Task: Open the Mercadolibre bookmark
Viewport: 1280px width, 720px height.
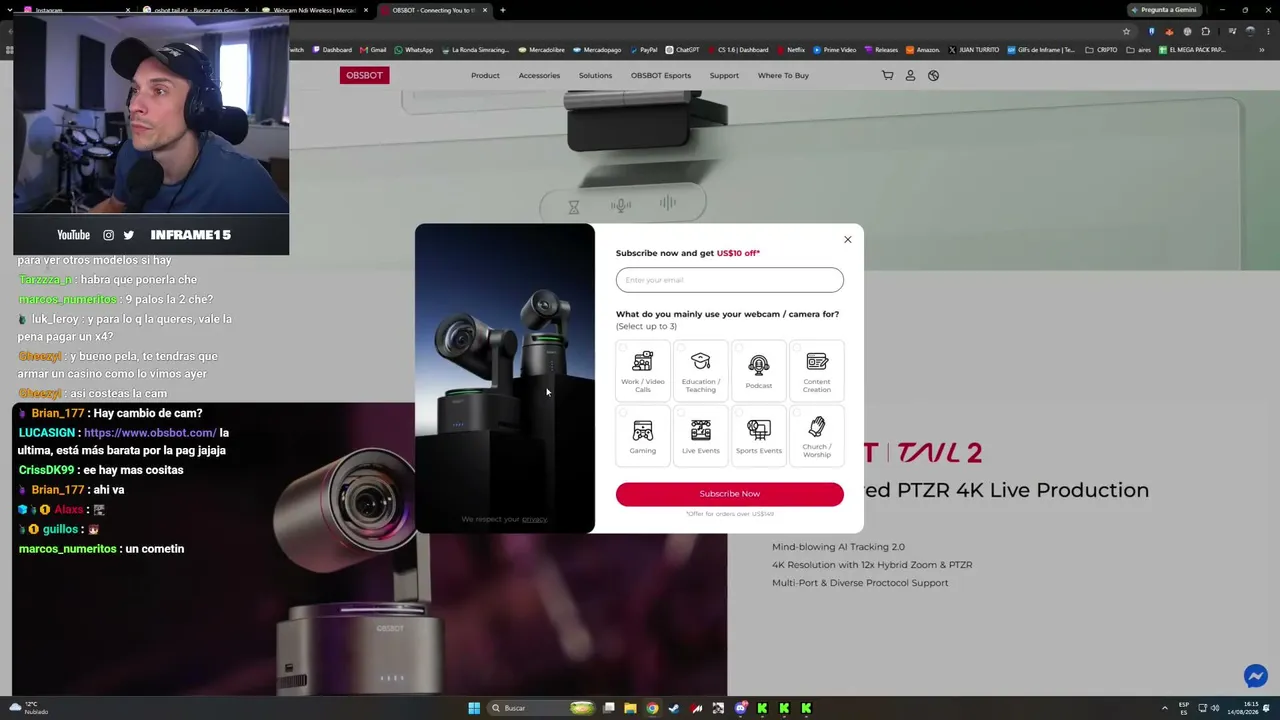Action: [x=544, y=50]
